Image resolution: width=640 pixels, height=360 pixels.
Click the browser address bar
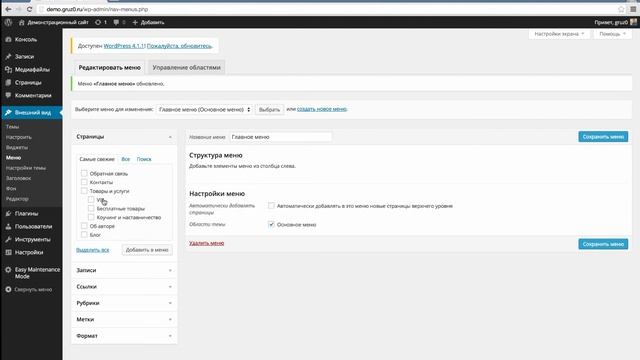point(327,9)
